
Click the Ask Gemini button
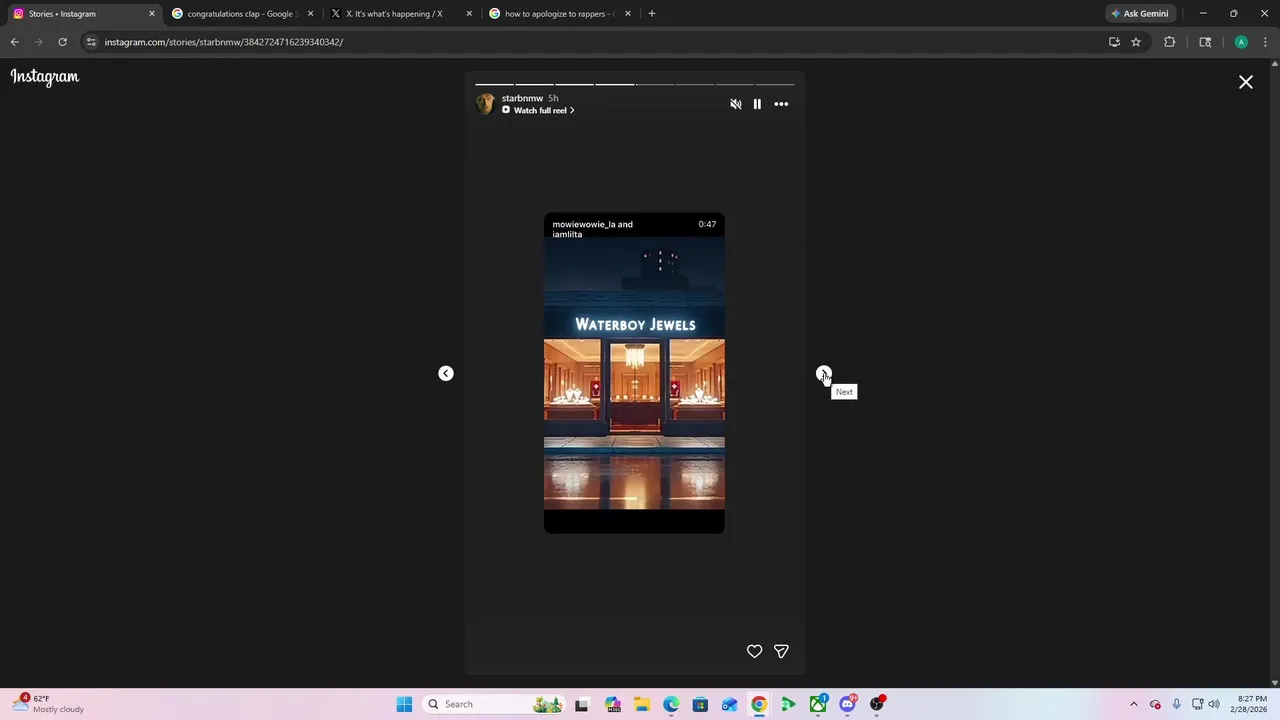pyautogui.click(x=1139, y=14)
